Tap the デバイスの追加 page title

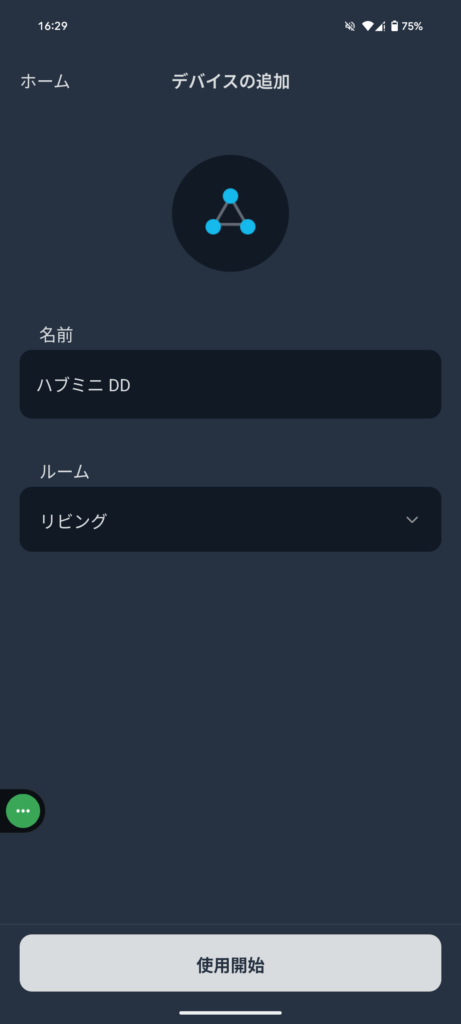(x=230, y=82)
